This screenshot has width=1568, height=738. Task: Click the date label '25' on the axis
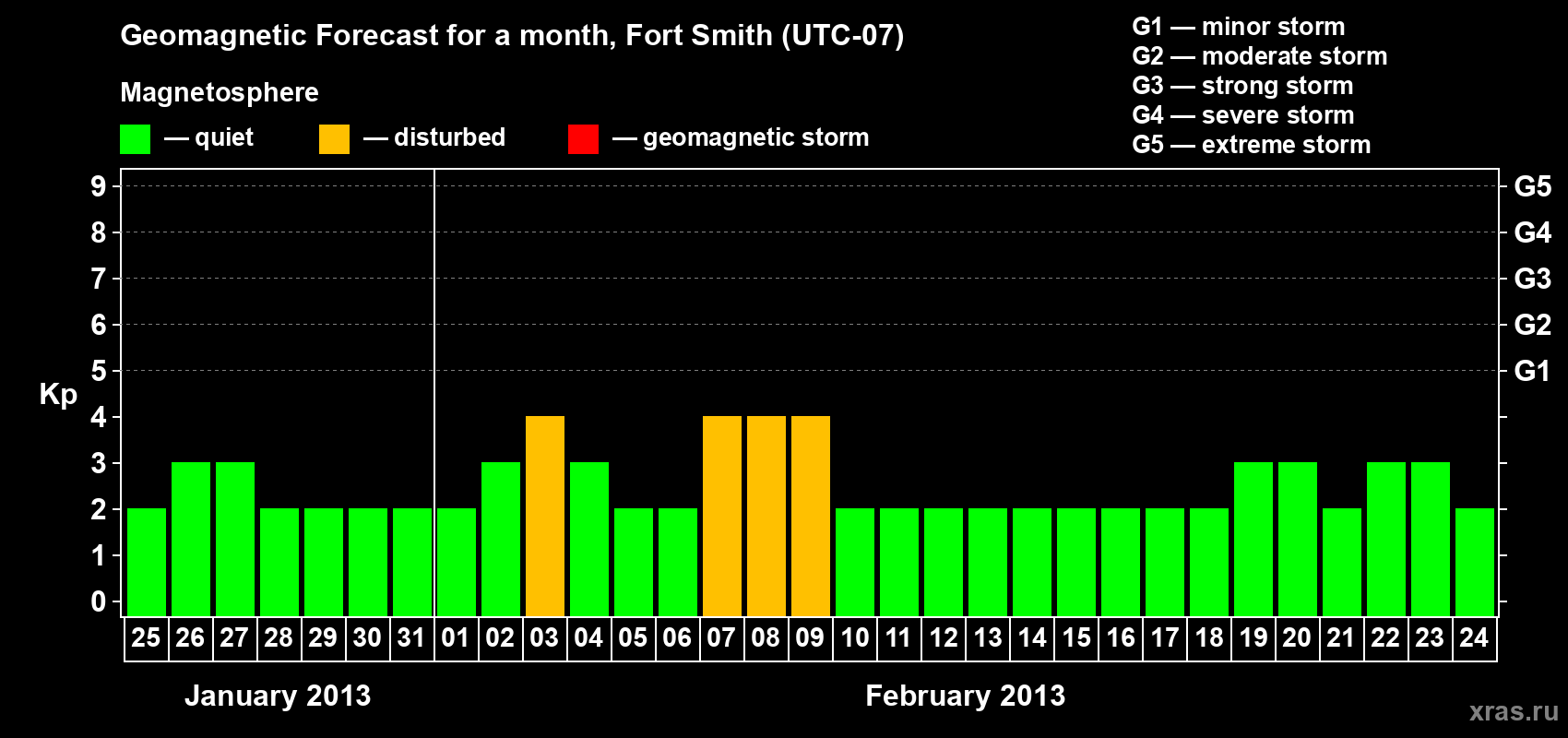(146, 637)
